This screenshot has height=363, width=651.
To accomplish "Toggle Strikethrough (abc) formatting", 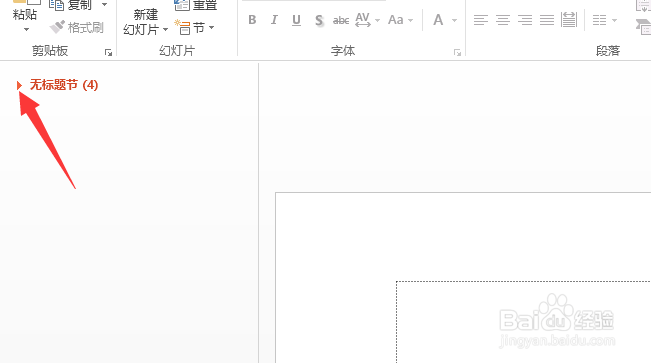I will [x=341, y=20].
